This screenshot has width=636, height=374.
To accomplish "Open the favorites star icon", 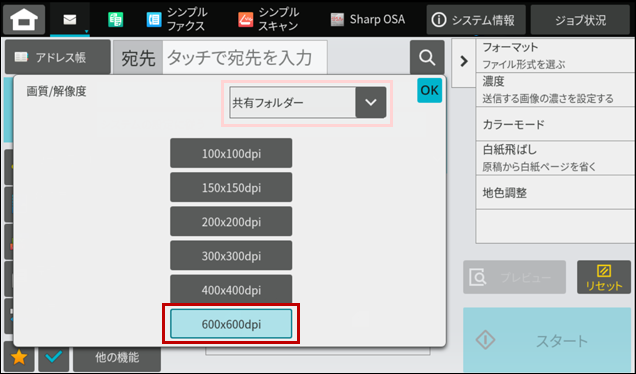I will click(x=19, y=357).
